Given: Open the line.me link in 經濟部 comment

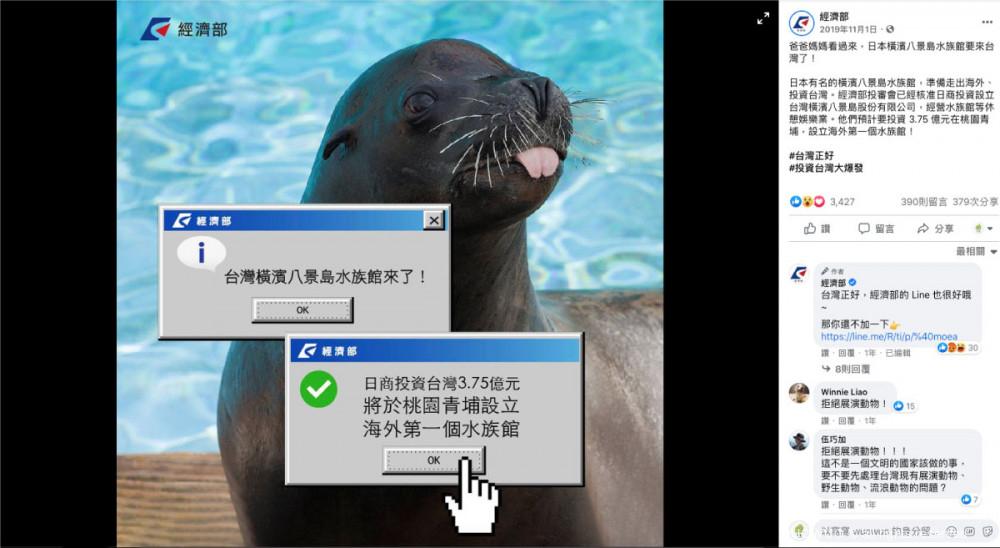Looking at the screenshot, I should [888, 336].
